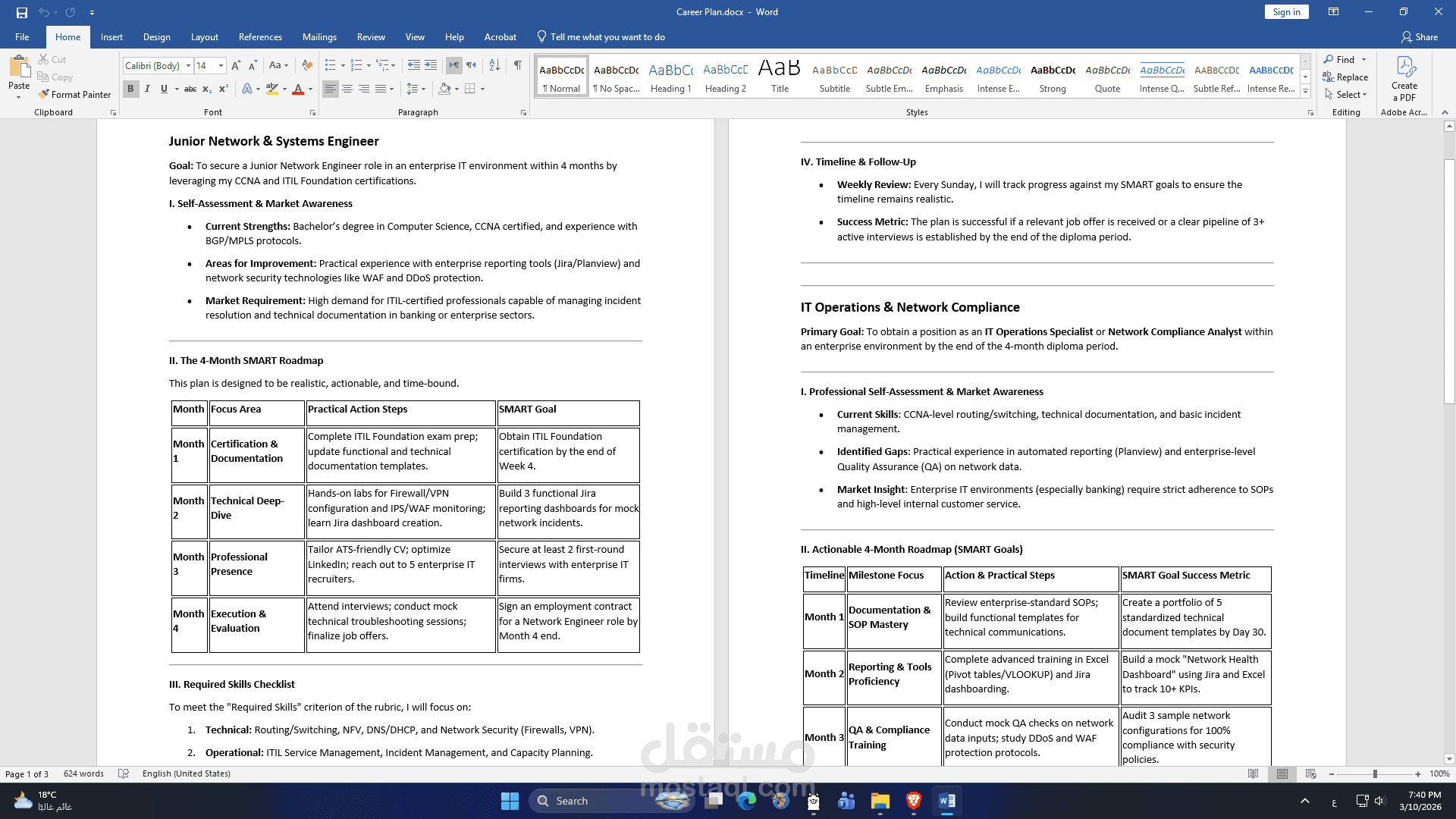Zoom in using the plus button
The width and height of the screenshot is (1456, 819).
click(x=1418, y=774)
